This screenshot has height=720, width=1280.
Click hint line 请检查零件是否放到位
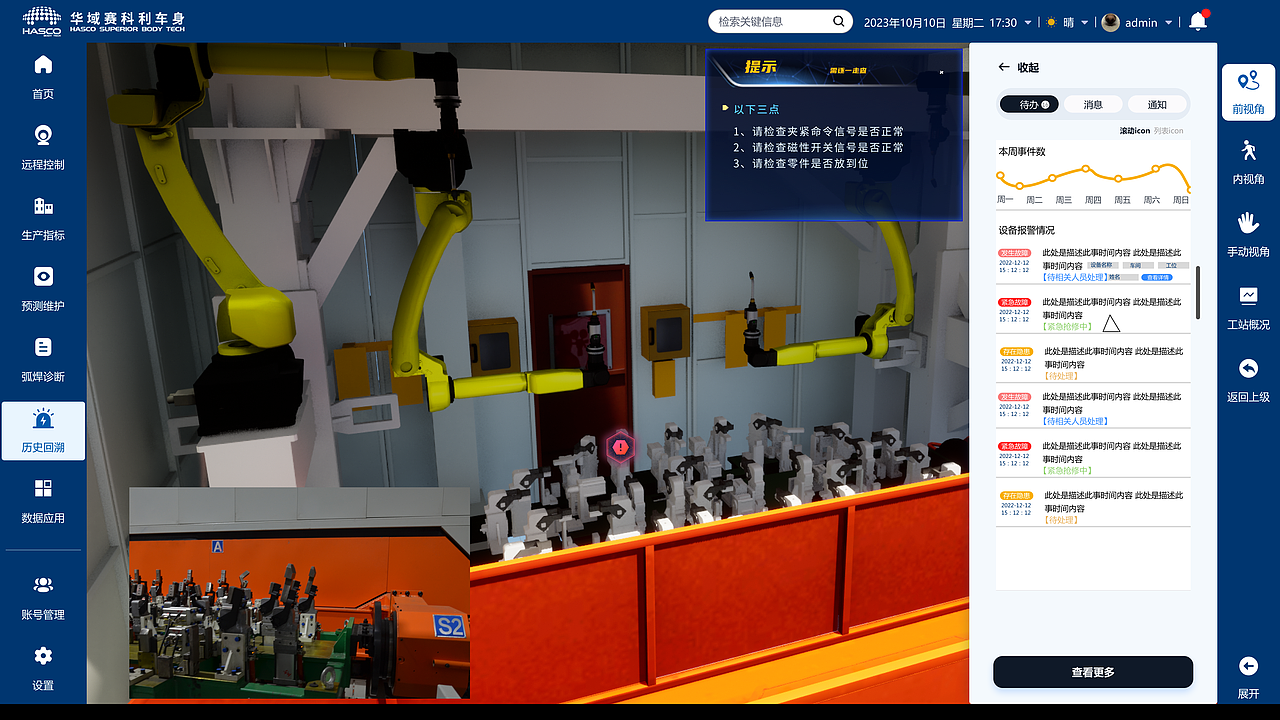[801, 163]
